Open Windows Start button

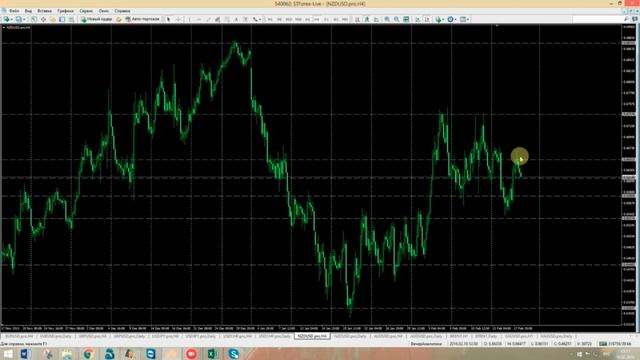(x=8, y=354)
